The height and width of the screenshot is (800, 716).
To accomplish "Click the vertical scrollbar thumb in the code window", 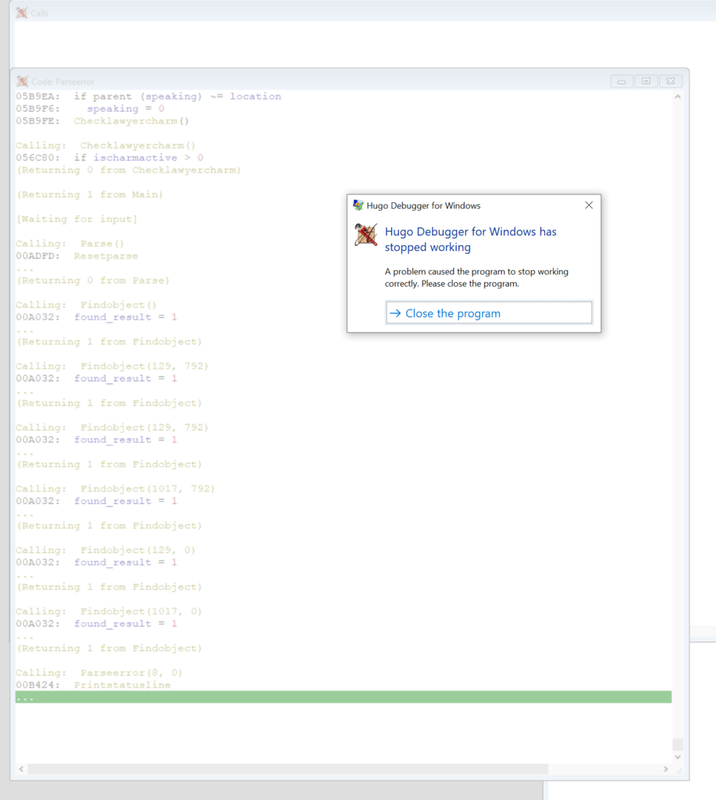I will (x=678, y=744).
